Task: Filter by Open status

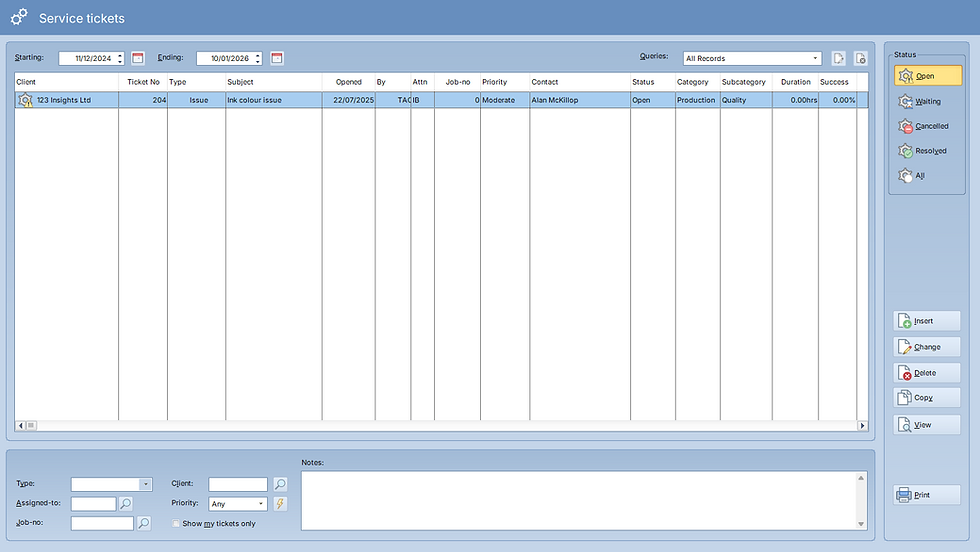Action: tap(928, 76)
